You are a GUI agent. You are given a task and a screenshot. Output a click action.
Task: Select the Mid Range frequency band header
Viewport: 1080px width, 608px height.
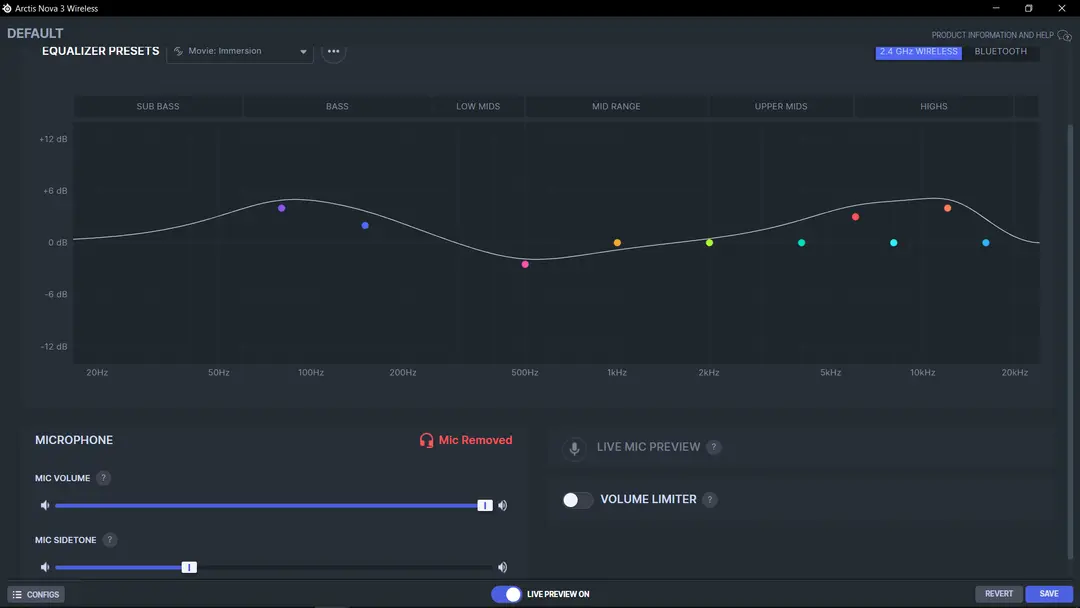616,106
